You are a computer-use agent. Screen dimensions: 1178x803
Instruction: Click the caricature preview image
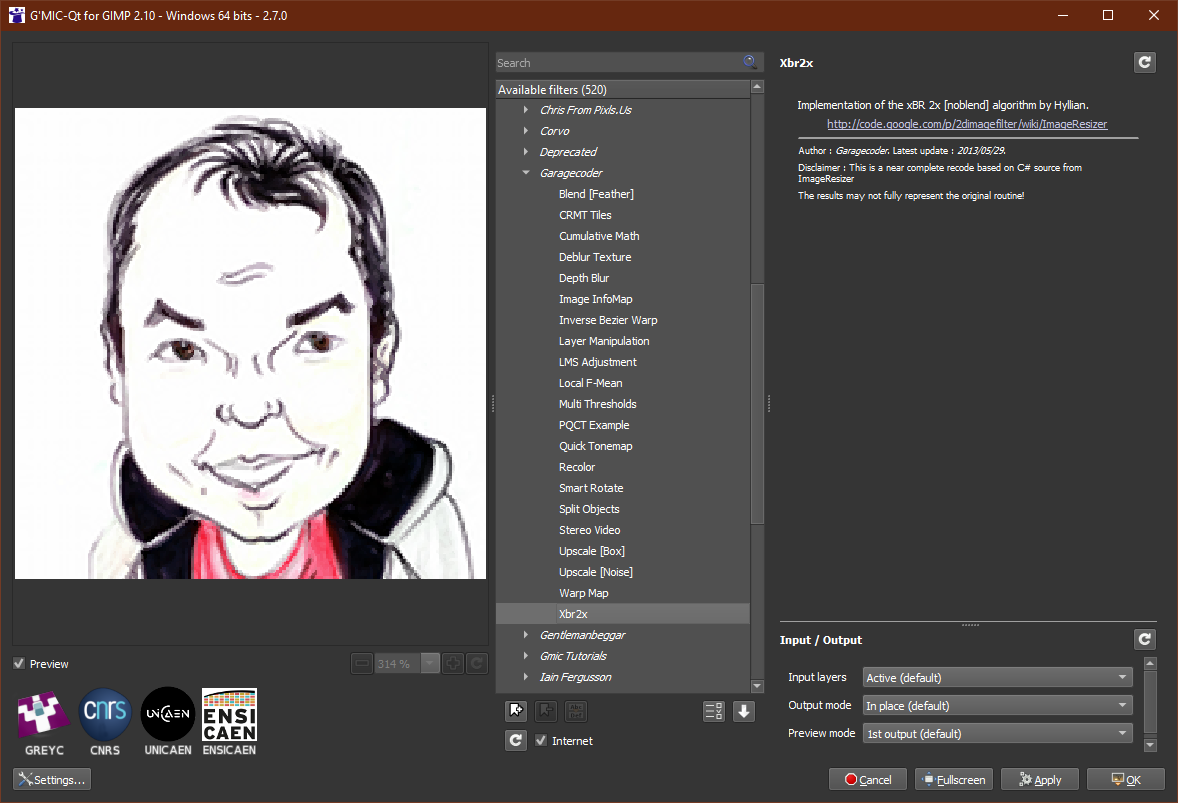click(250, 343)
